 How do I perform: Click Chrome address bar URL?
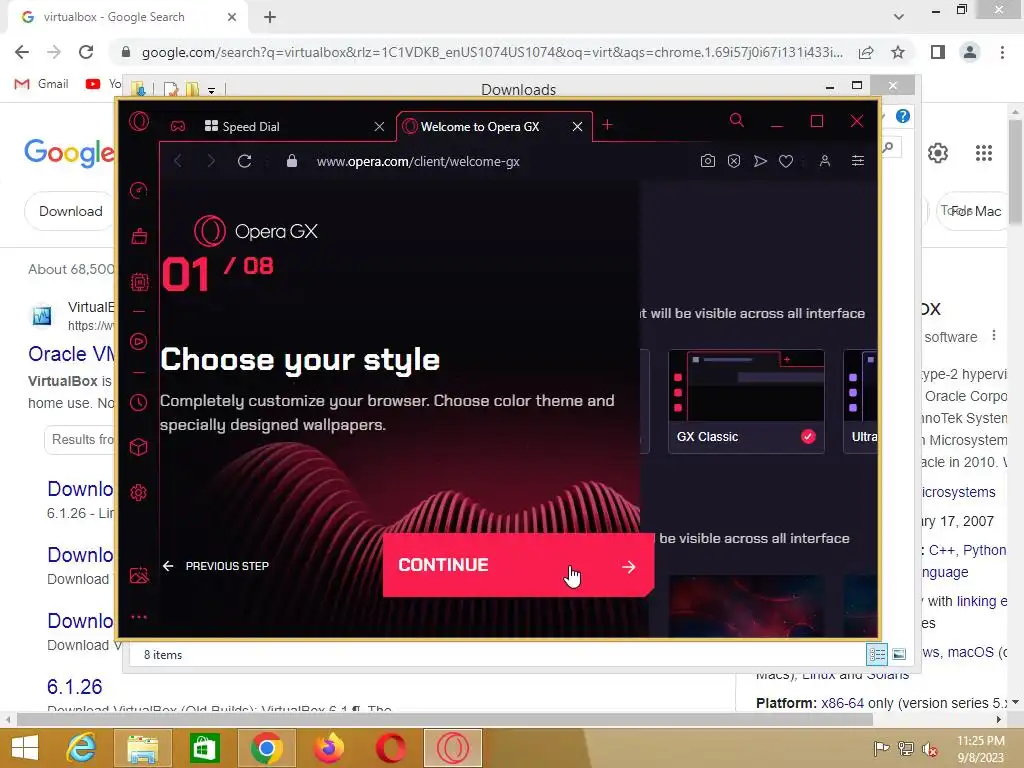[x=492, y=52]
